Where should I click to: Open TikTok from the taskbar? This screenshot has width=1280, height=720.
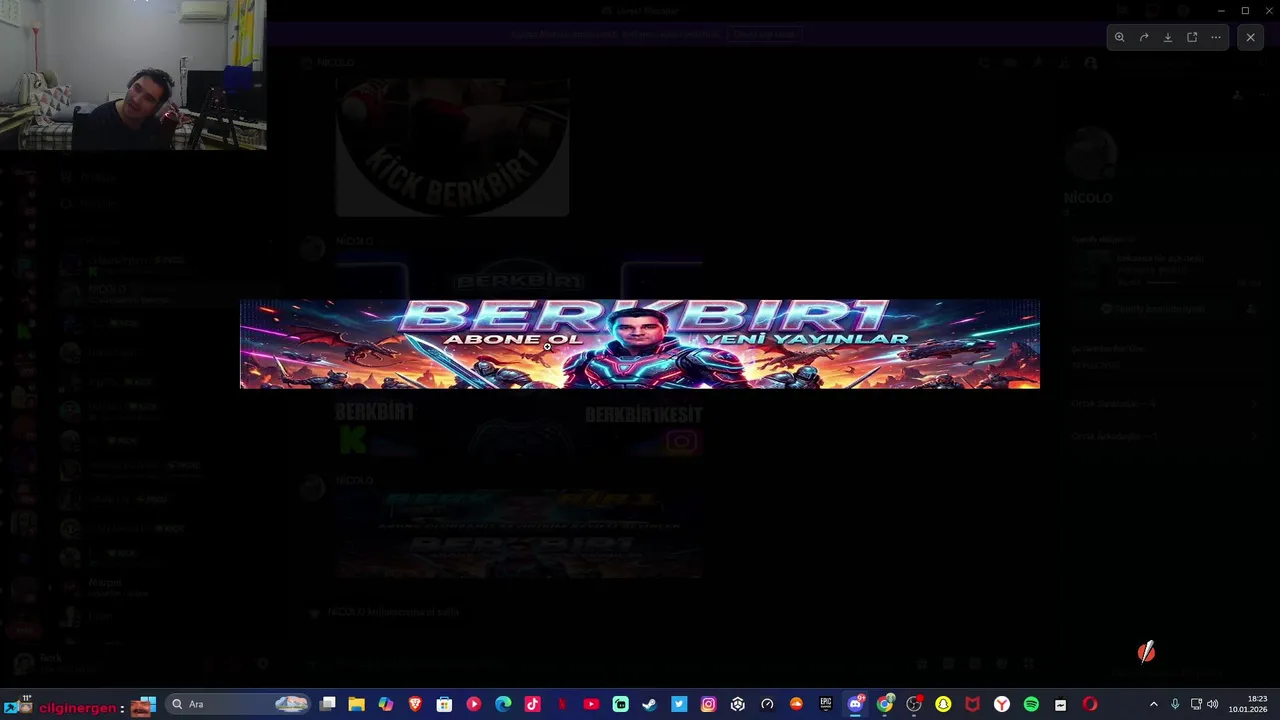(532, 705)
